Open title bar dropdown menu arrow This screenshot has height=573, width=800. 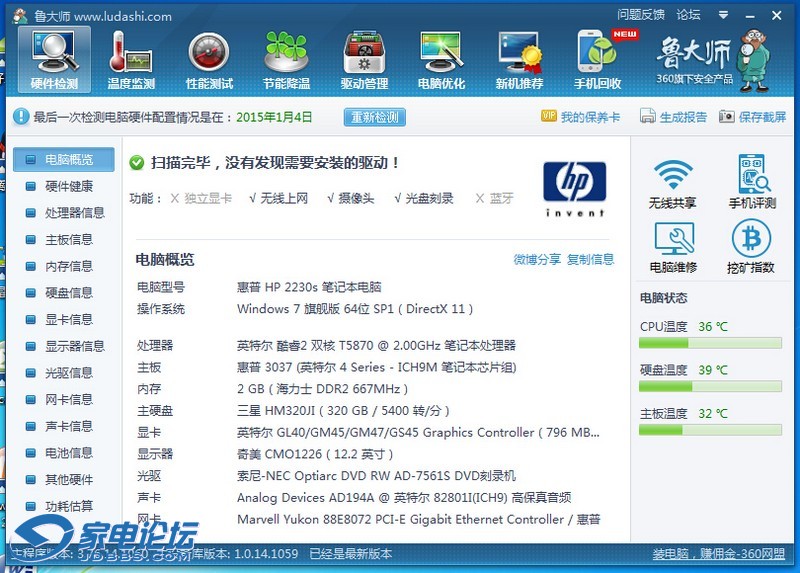723,15
